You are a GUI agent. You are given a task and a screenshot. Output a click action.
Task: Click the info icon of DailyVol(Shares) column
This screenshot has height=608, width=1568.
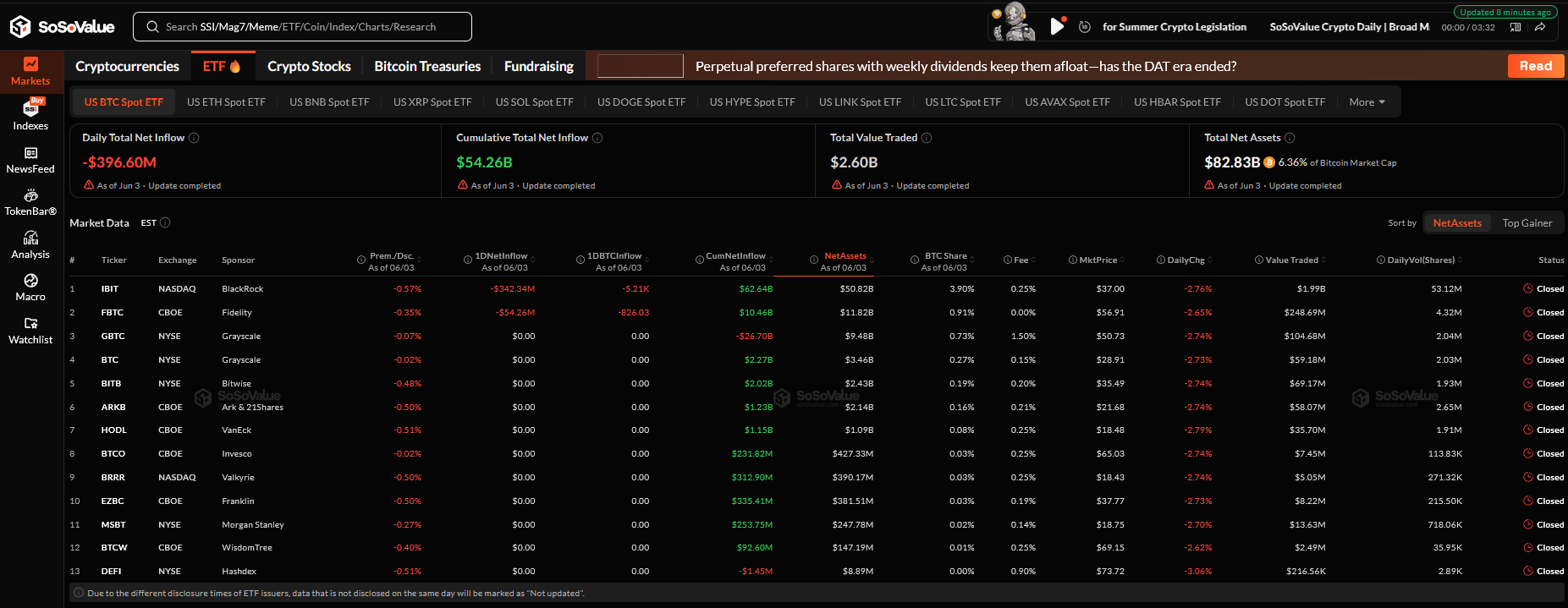point(1381,260)
